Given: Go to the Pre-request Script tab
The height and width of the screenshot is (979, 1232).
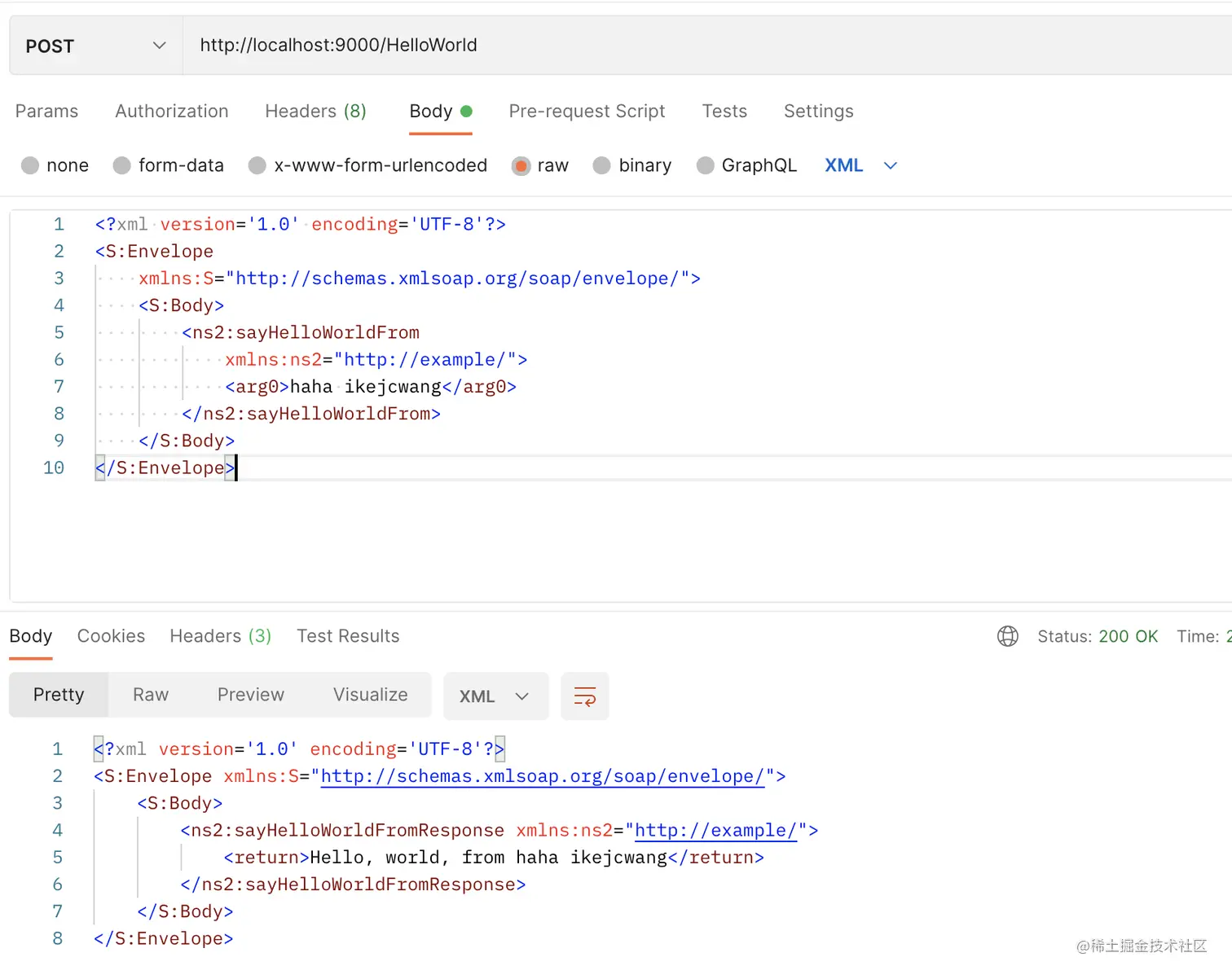Looking at the screenshot, I should (587, 111).
